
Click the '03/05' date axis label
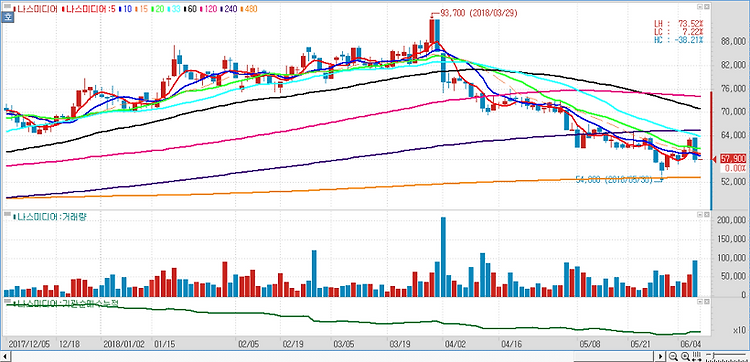click(343, 343)
